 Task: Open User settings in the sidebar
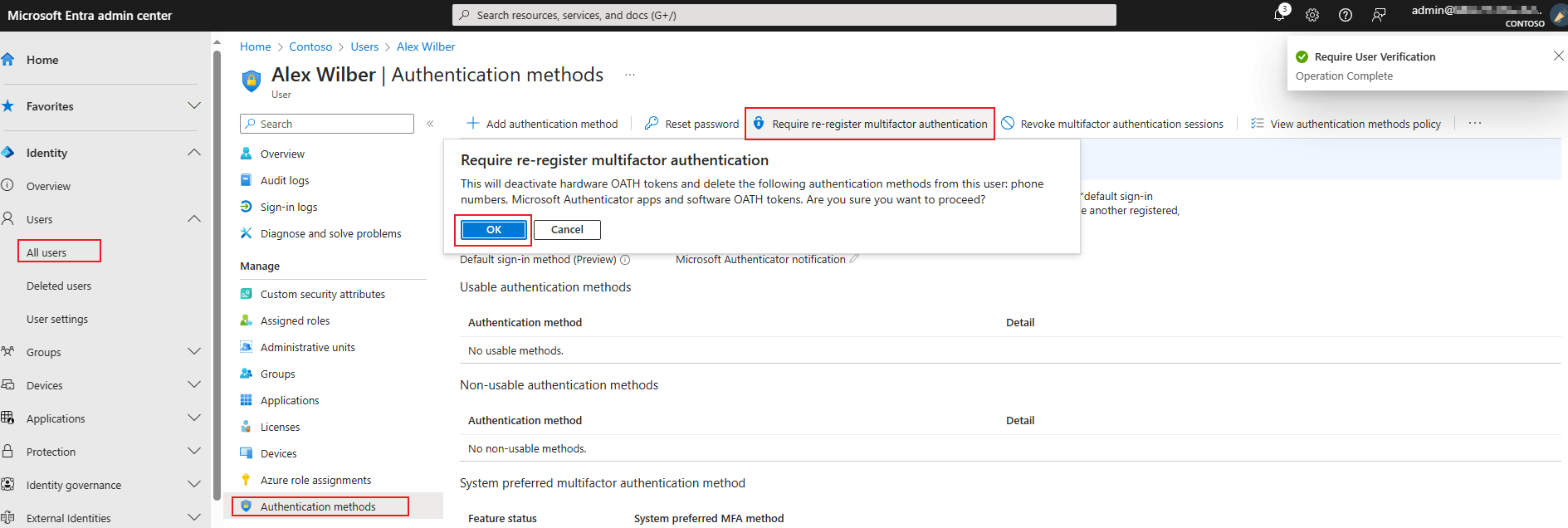(57, 319)
